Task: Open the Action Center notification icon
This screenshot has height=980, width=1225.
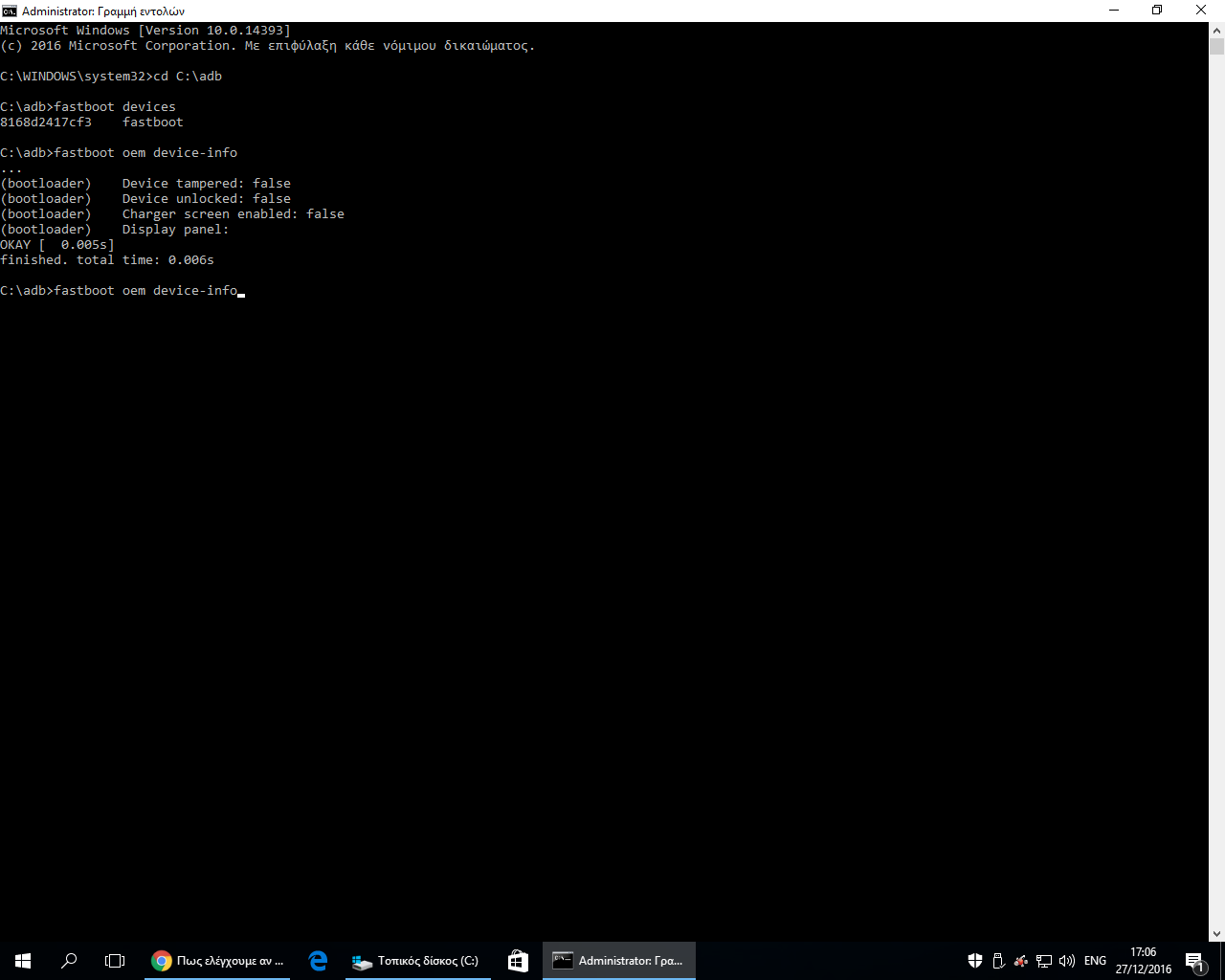Action: tap(1194, 961)
